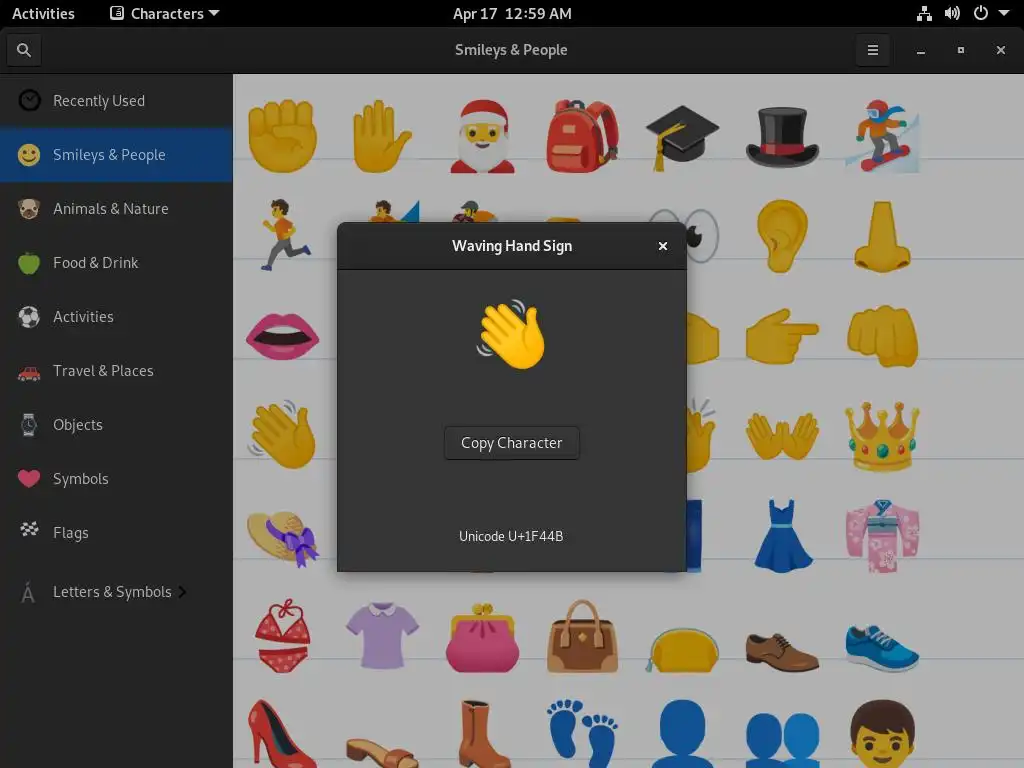Pick the brown boot emoji
The width and height of the screenshot is (1024, 768).
point(483,734)
